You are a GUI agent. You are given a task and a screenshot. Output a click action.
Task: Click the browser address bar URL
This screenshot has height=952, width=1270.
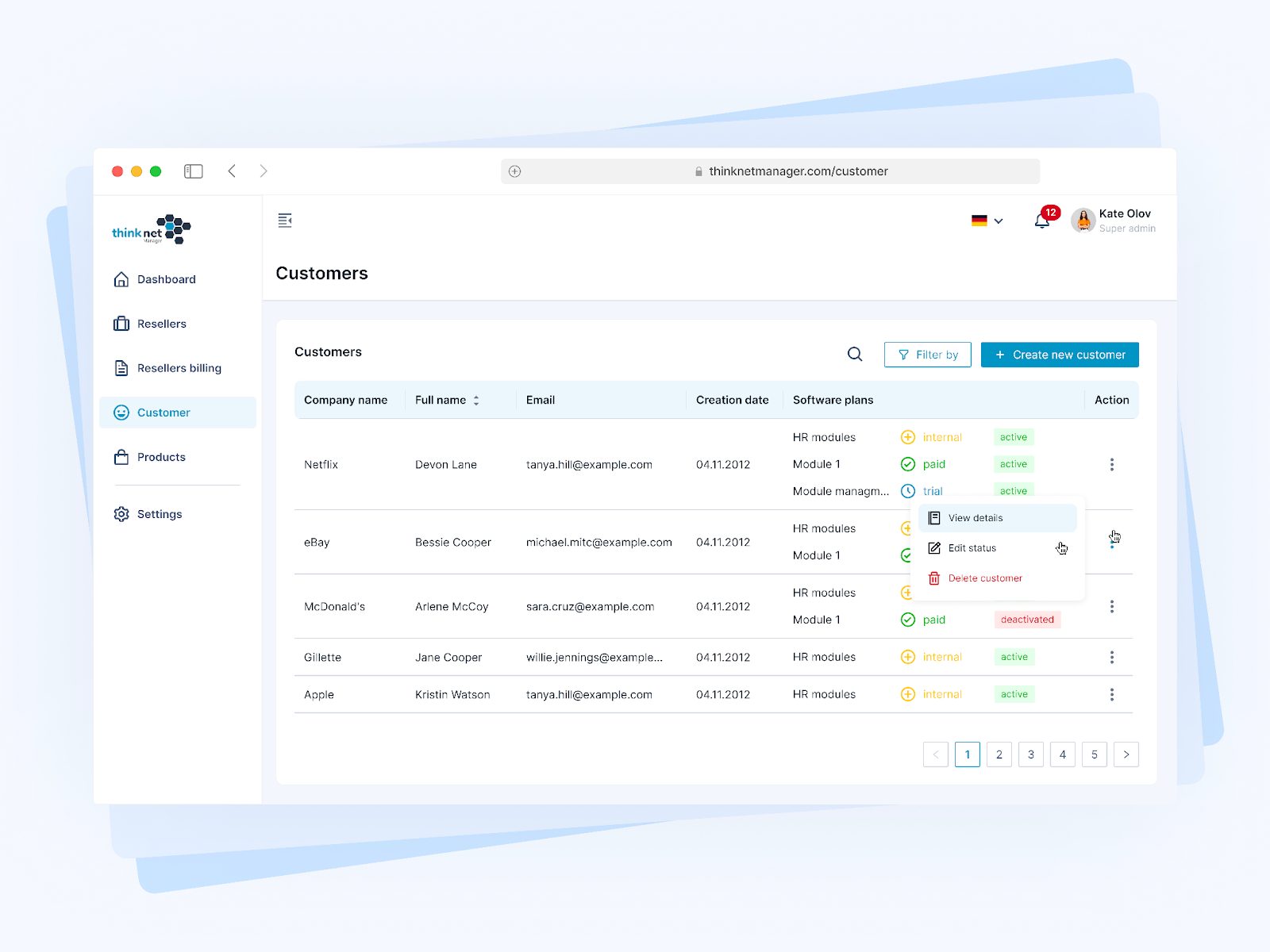pyautogui.click(x=798, y=171)
